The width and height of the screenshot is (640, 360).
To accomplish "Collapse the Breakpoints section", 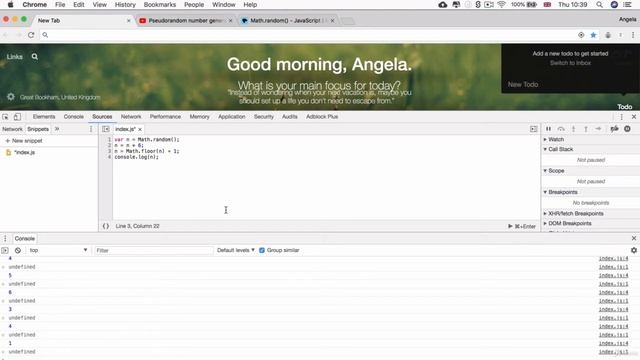I will click(560, 192).
